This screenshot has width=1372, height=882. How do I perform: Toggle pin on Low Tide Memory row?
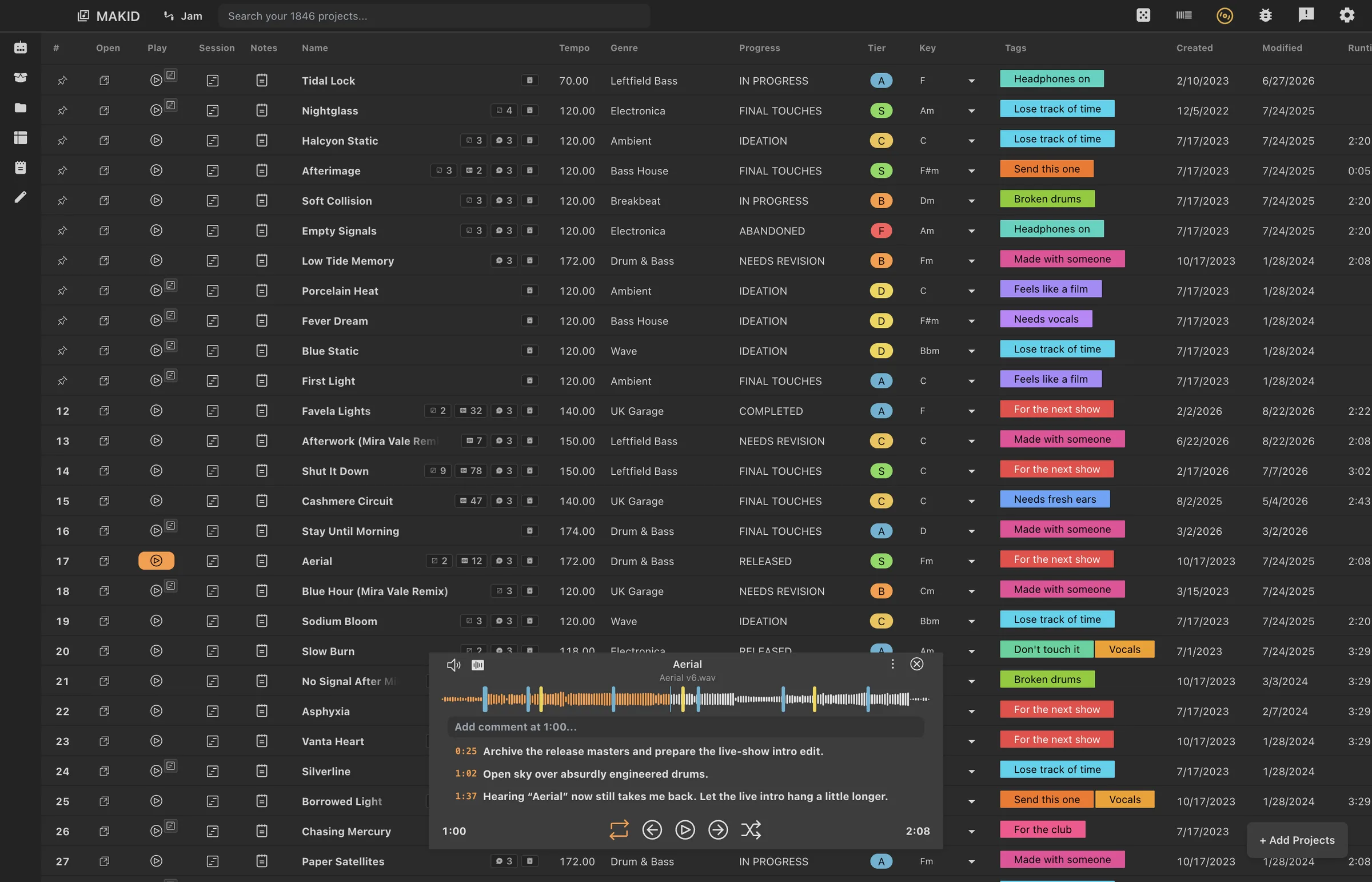(x=62, y=261)
